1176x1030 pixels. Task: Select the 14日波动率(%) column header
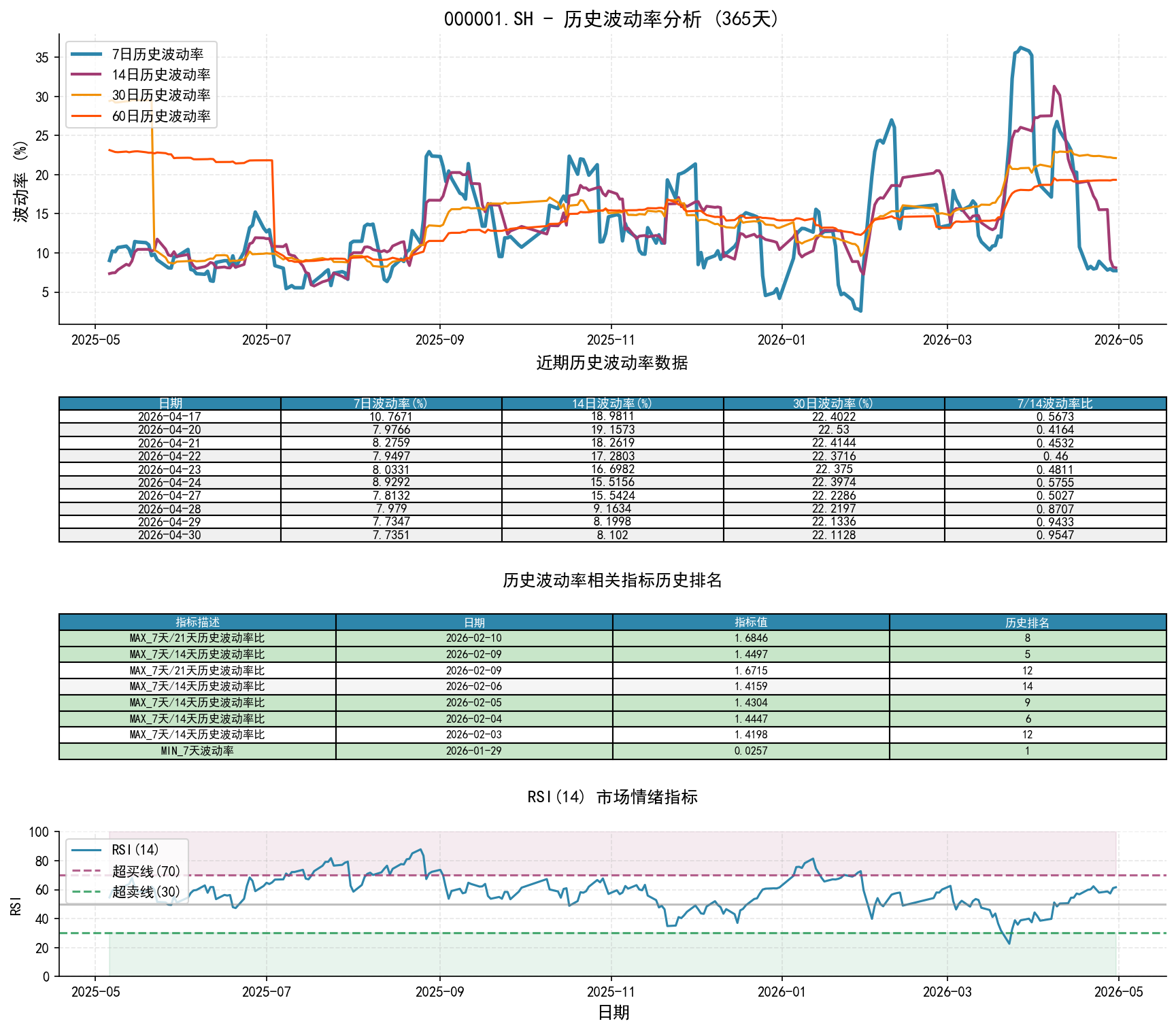point(613,403)
